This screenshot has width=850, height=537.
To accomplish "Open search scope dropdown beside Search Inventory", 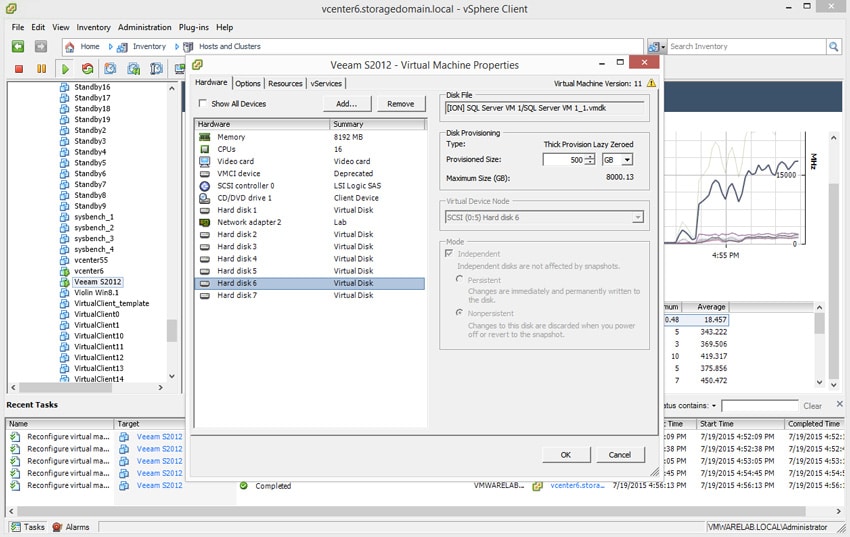I will click(x=656, y=47).
